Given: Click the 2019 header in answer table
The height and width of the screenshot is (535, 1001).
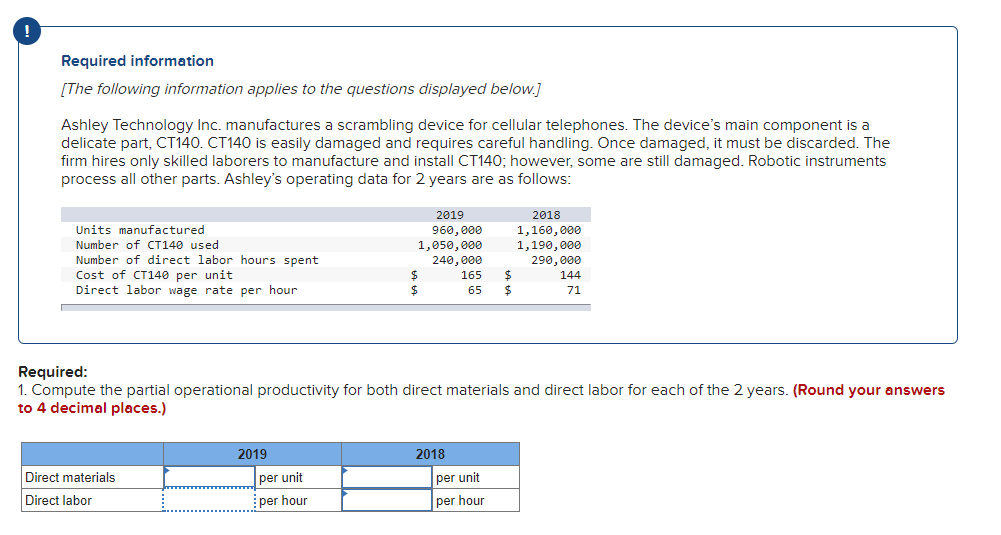Looking at the screenshot, I should 252,455.
